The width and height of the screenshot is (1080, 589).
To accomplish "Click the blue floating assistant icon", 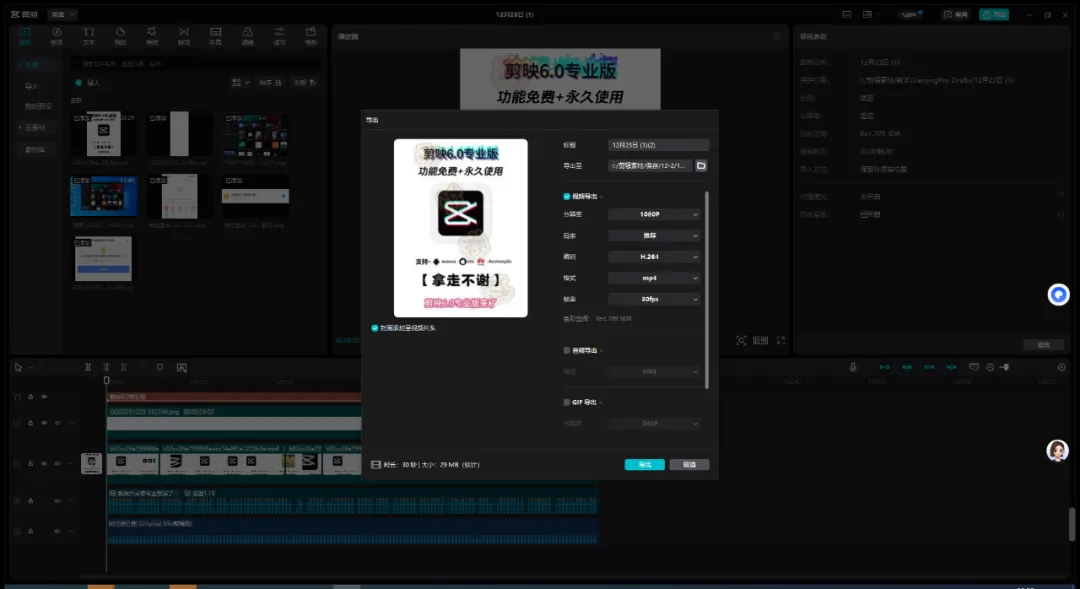I will [1059, 295].
